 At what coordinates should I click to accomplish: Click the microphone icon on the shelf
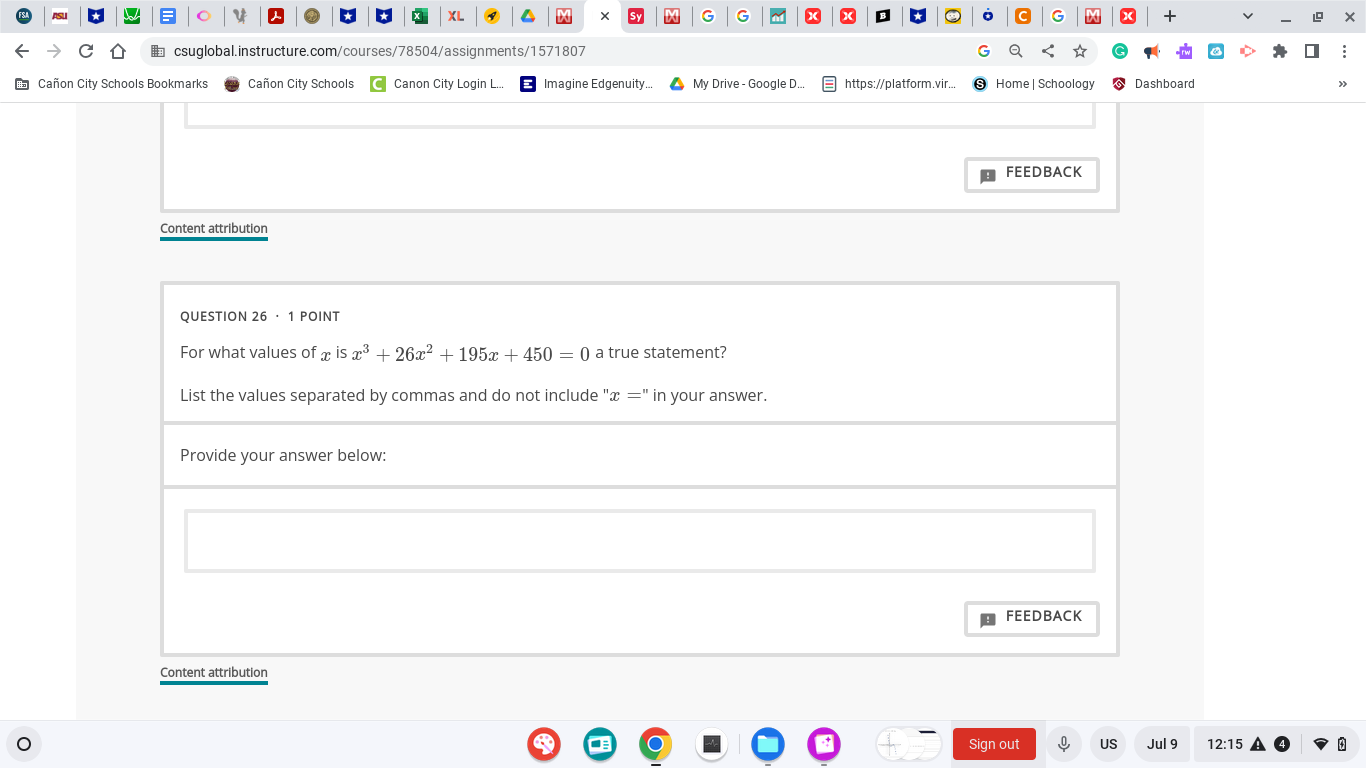tap(1063, 743)
